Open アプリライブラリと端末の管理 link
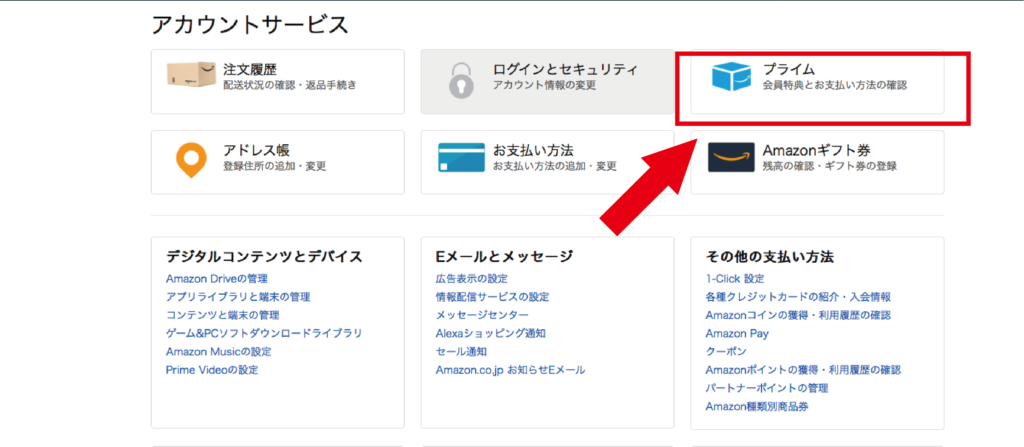Image resolution: width=1024 pixels, height=447 pixels. click(x=238, y=297)
